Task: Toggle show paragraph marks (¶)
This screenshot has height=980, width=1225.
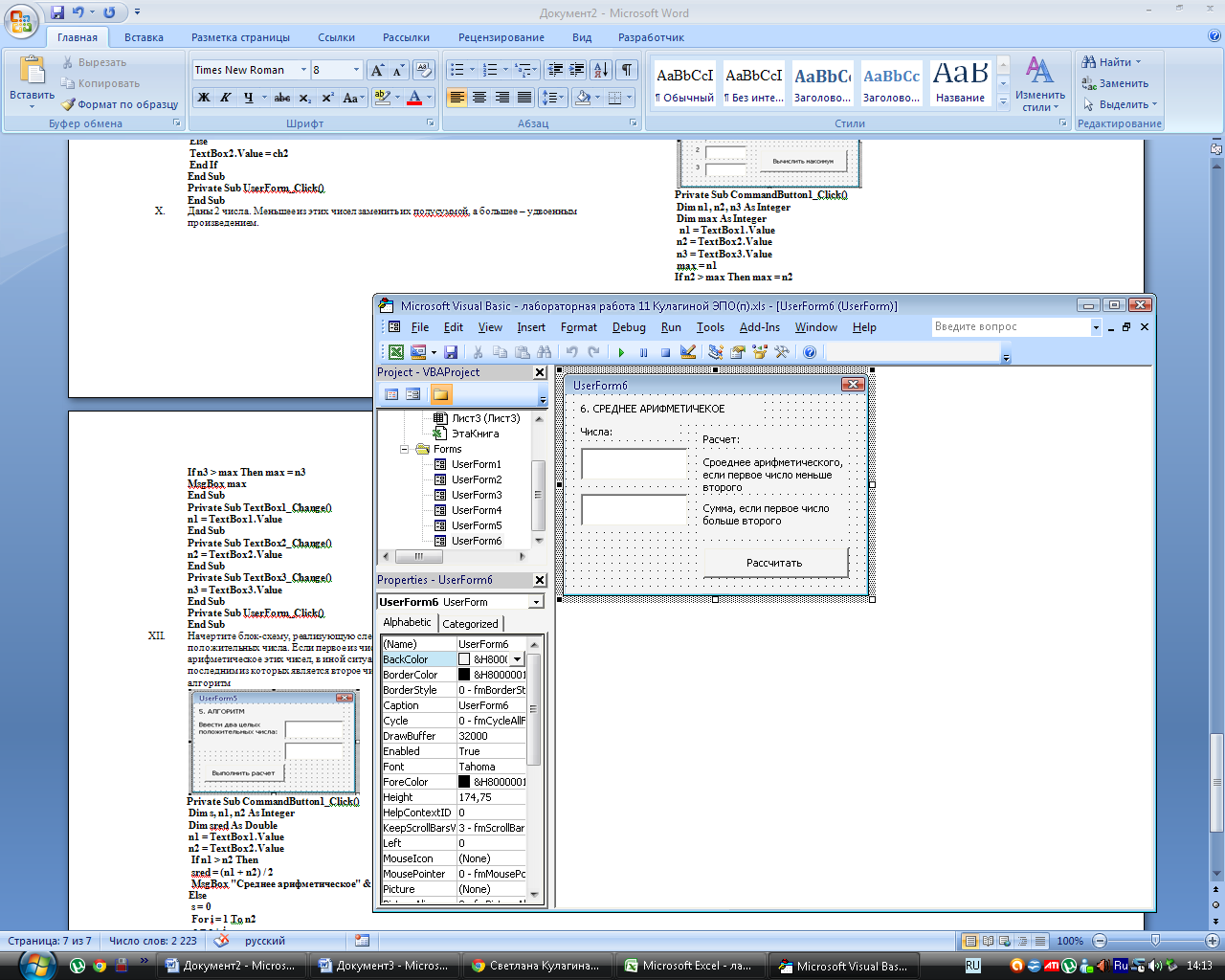Action: 627,70
